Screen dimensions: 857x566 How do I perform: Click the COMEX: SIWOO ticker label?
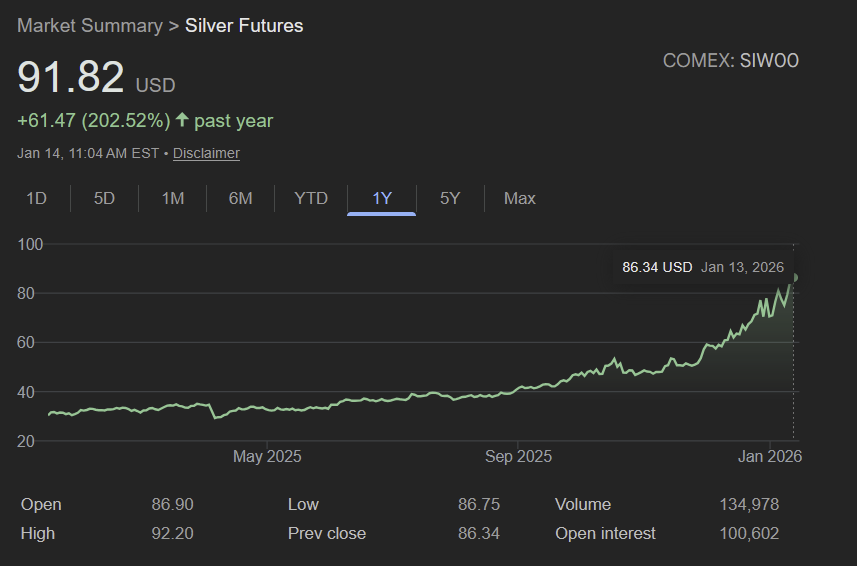pyautogui.click(x=730, y=61)
